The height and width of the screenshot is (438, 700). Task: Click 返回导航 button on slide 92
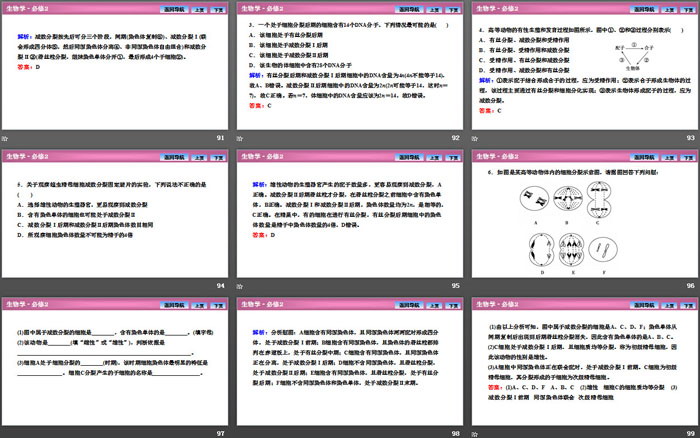409,9
